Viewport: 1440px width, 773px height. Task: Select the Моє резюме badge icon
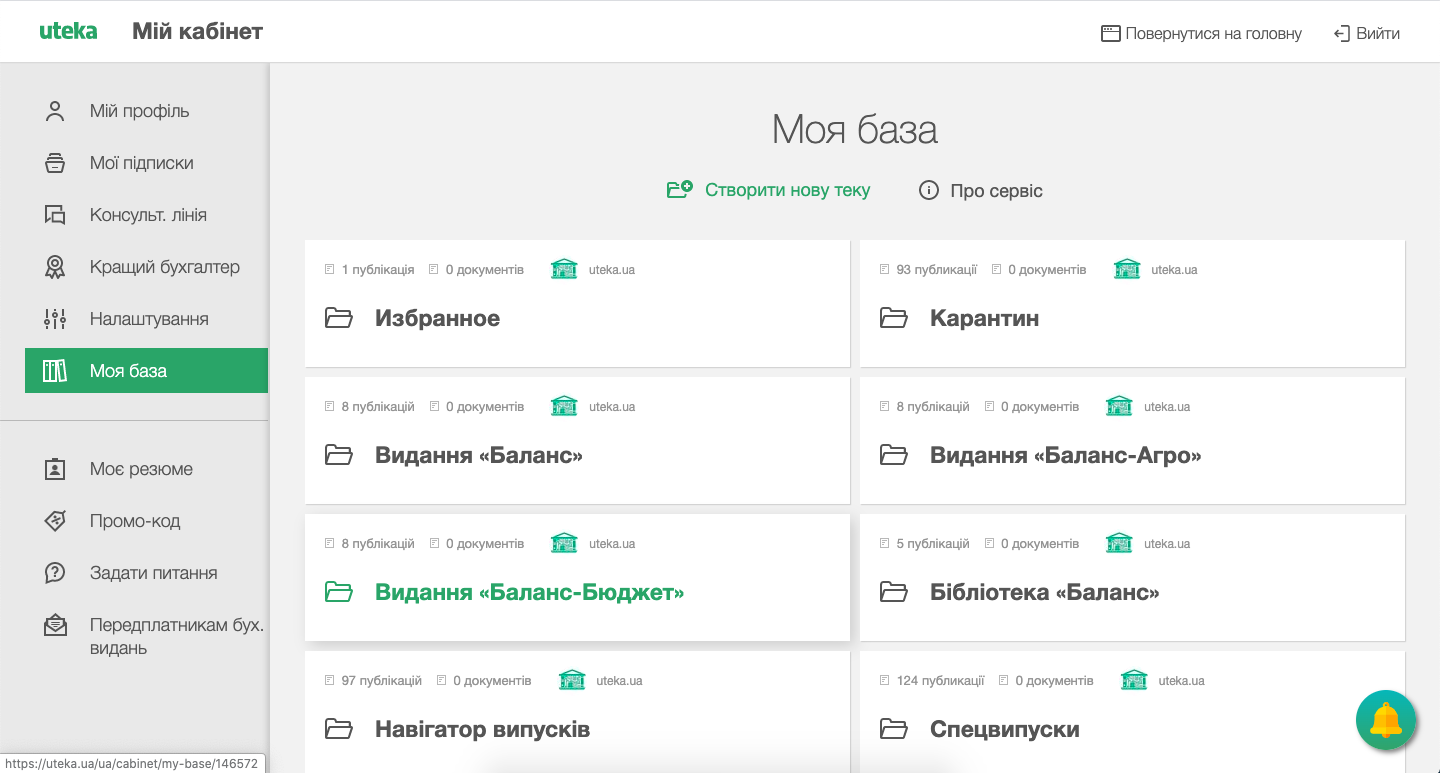pos(55,468)
